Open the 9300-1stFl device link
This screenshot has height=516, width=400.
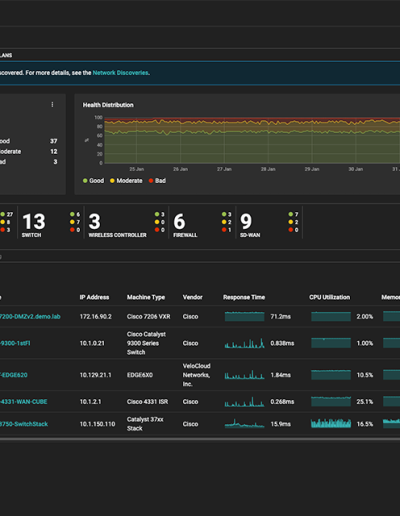coord(15,343)
